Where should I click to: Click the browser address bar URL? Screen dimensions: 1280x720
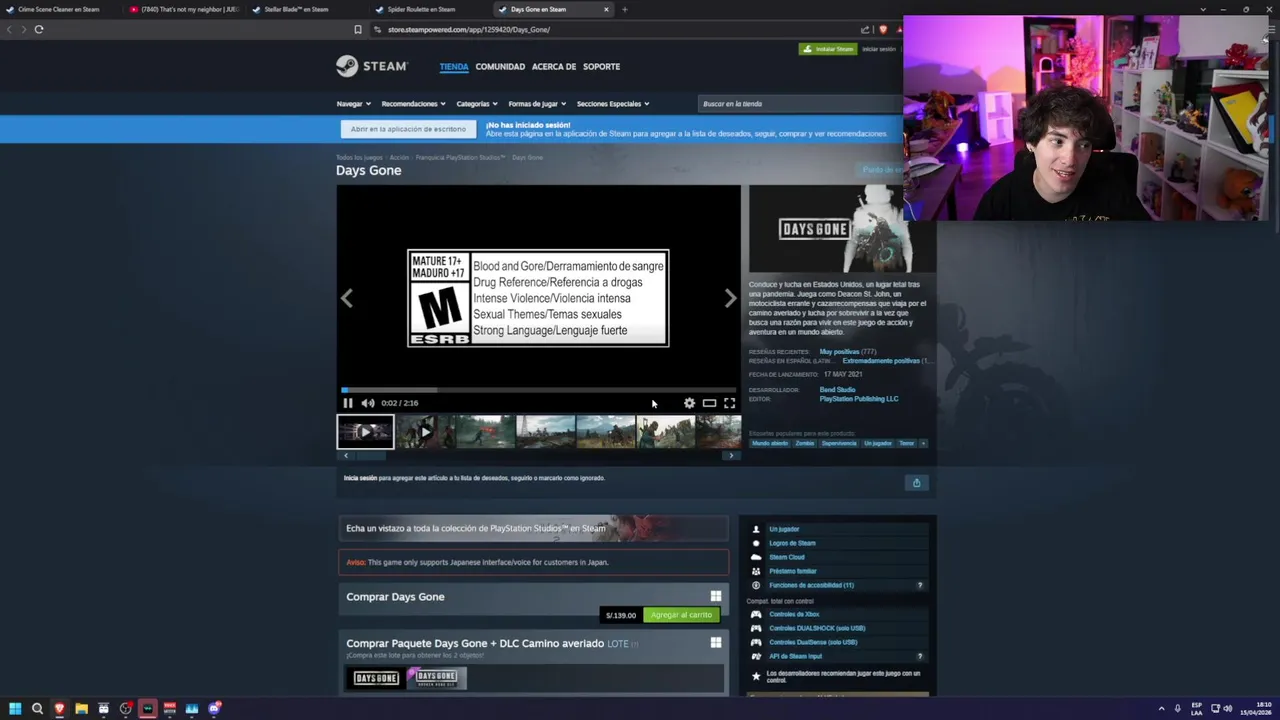click(469, 29)
